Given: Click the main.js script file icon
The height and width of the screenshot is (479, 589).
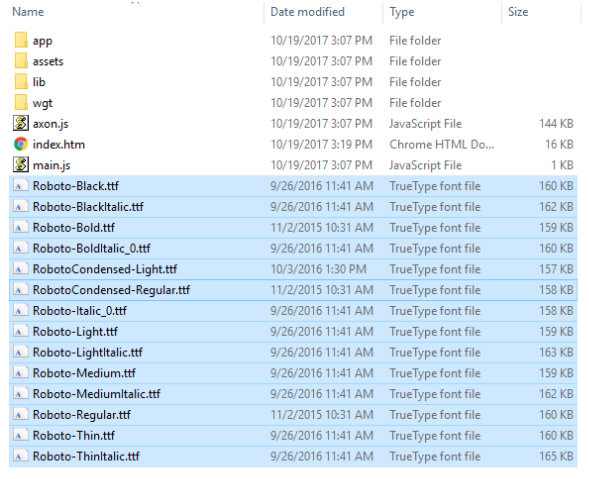Looking at the screenshot, I should [x=21, y=165].
